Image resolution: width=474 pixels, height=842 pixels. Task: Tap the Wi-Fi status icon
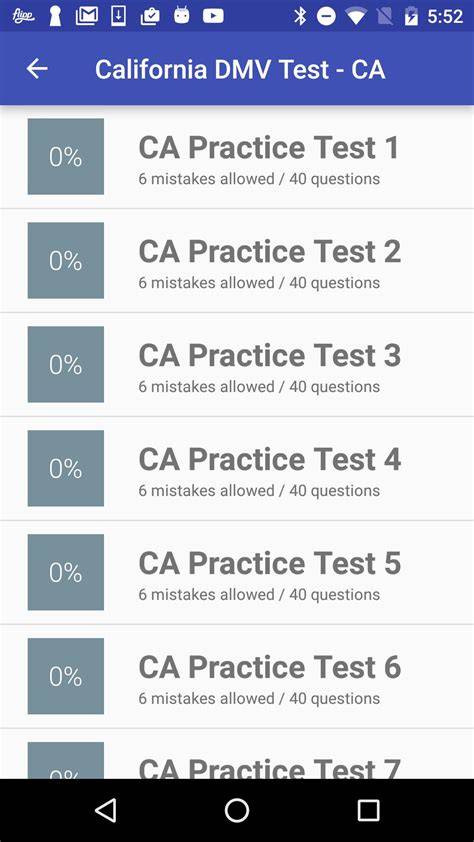coord(355,17)
